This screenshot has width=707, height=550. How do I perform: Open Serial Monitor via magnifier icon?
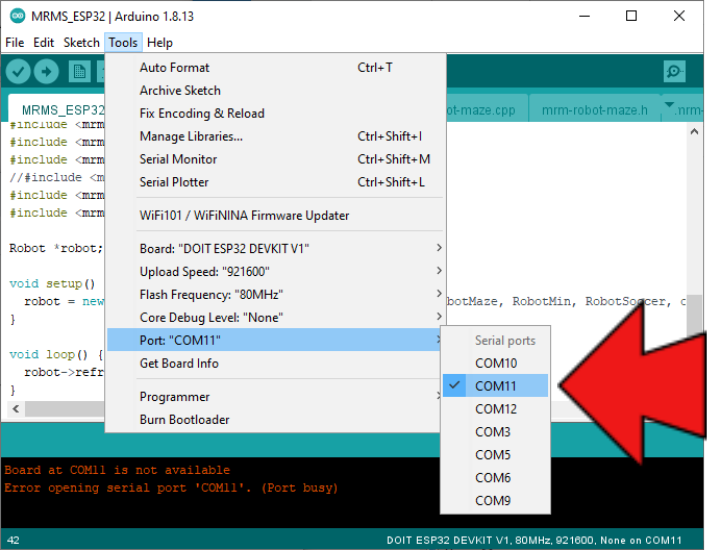[675, 71]
